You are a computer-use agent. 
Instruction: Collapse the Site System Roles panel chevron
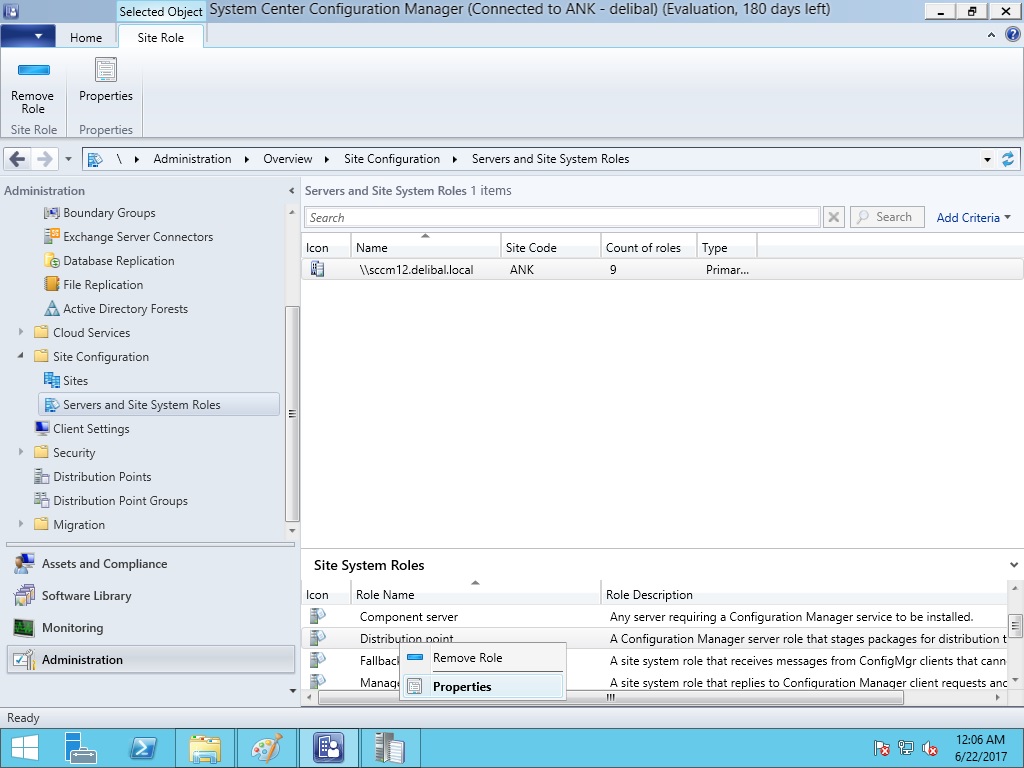click(x=1014, y=566)
